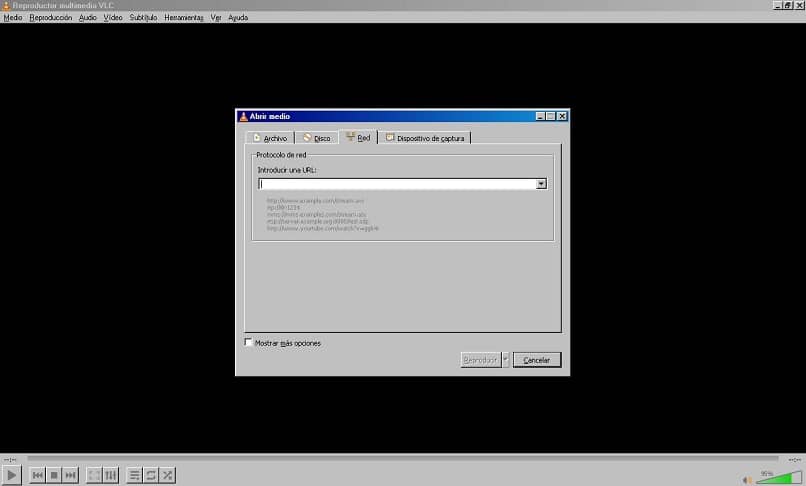Screen dimensions: 806x486
Task: Enable Mostrar más opciones checkbox
Action: 249,343
